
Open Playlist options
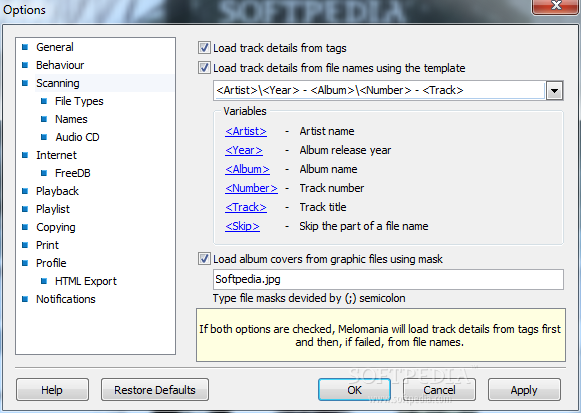coord(53,209)
